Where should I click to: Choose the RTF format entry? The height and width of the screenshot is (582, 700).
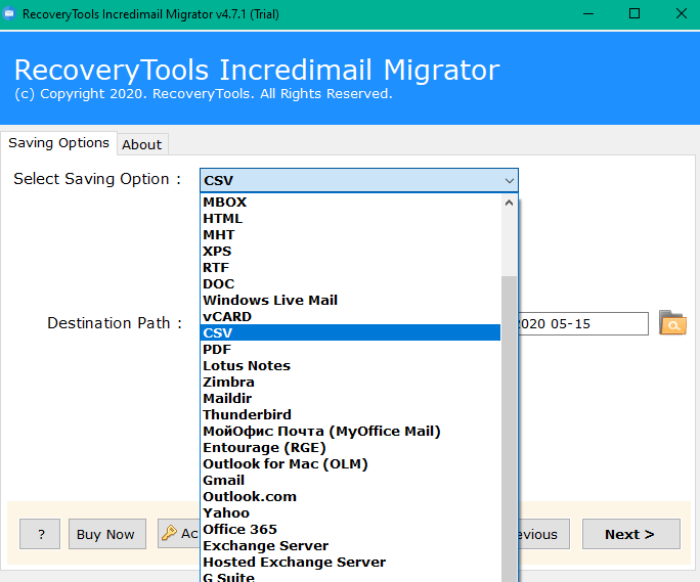350,268
